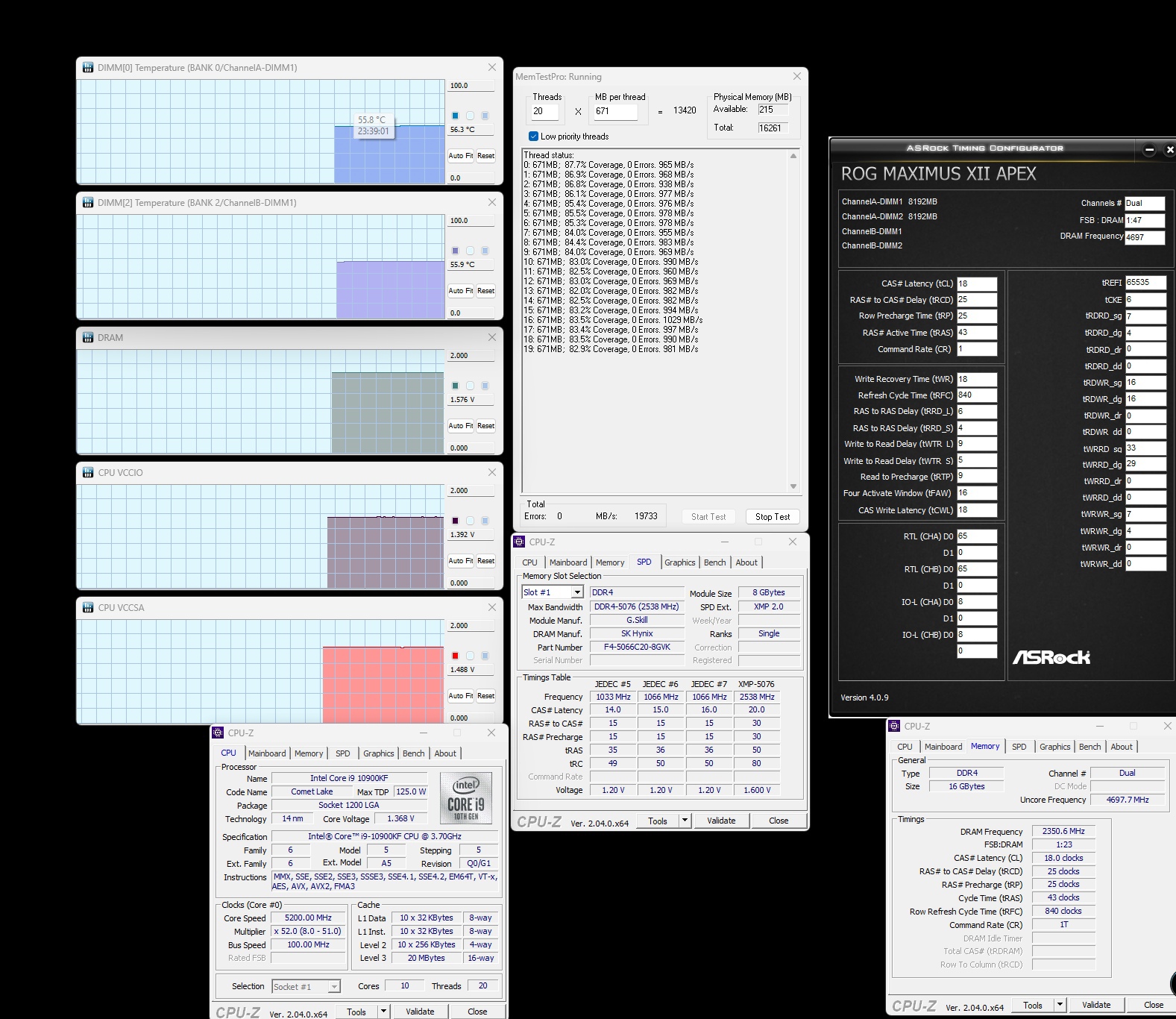Click Reset in the CPU VCCIO graph window
The image size is (1176, 1019).
click(485, 561)
